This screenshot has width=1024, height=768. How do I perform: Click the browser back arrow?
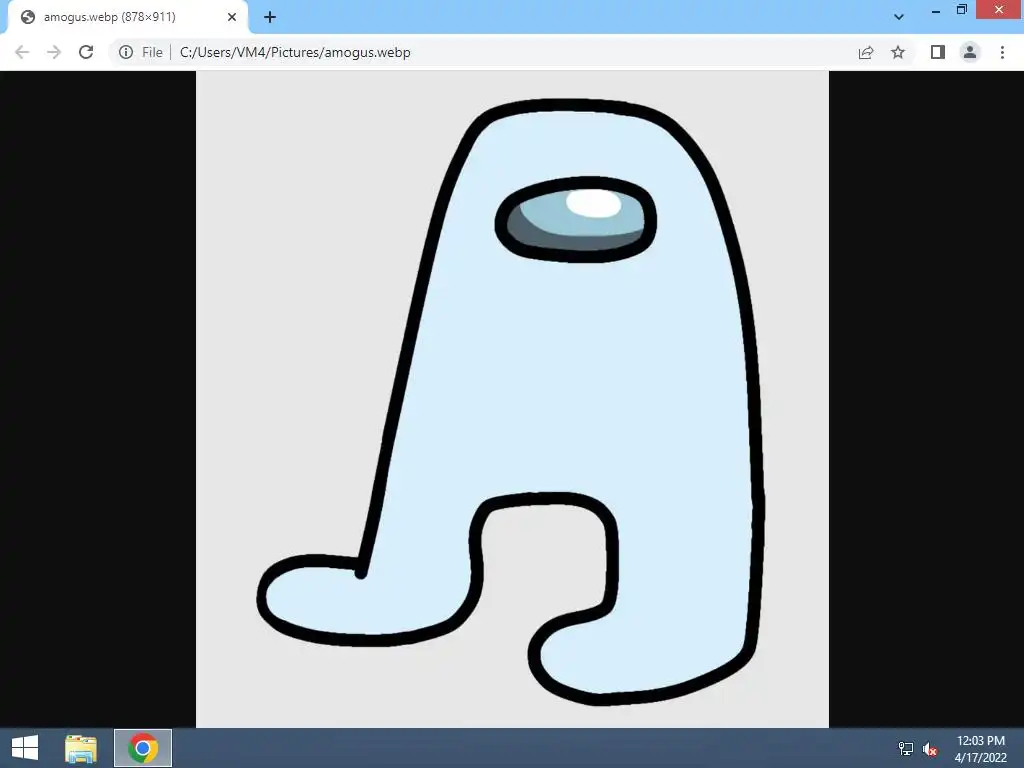[x=22, y=52]
